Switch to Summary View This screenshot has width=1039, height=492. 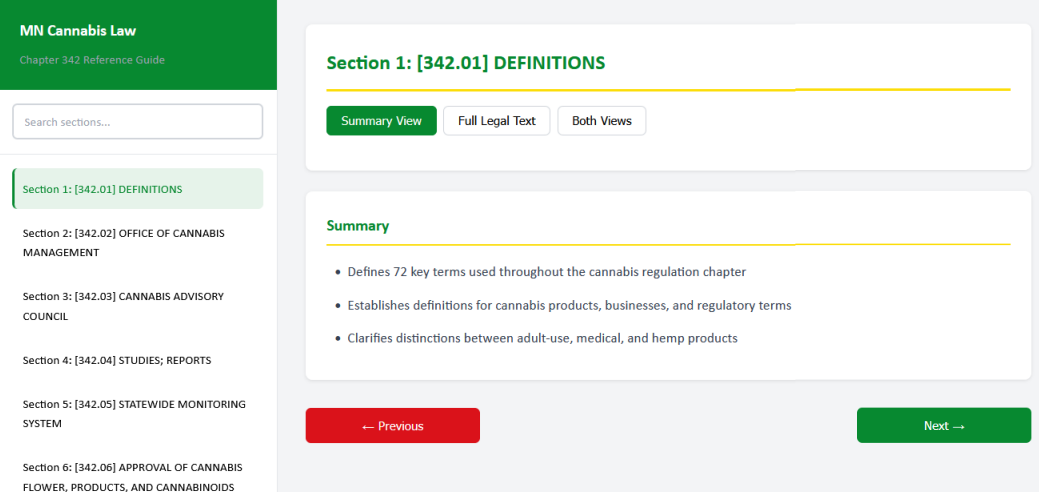coord(381,121)
